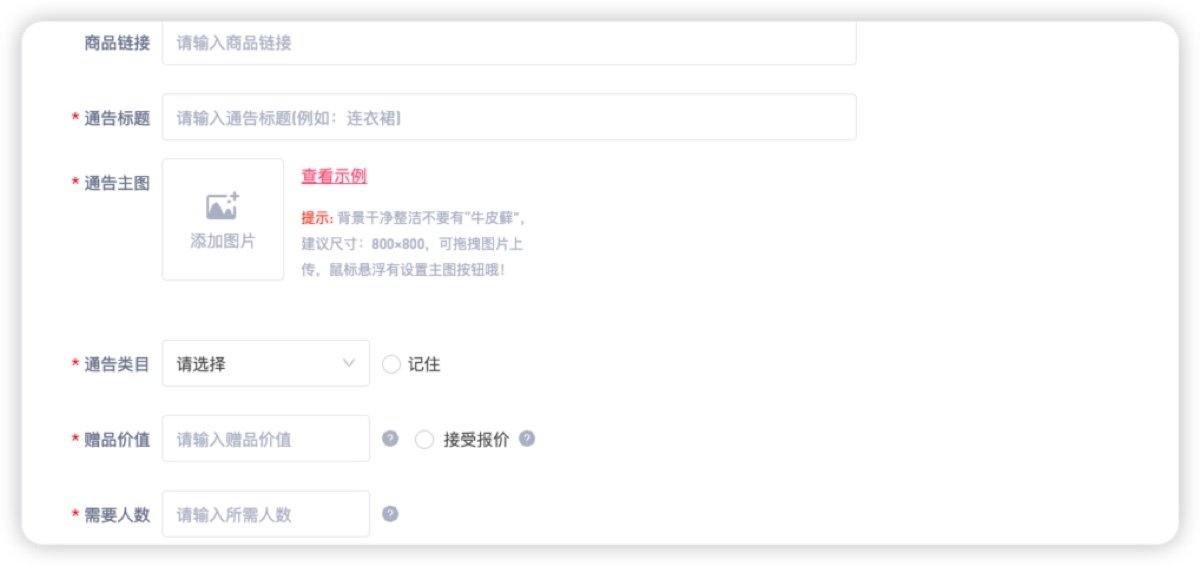Click help icon after 接受报价
The image size is (1200, 566).
pos(527,439)
